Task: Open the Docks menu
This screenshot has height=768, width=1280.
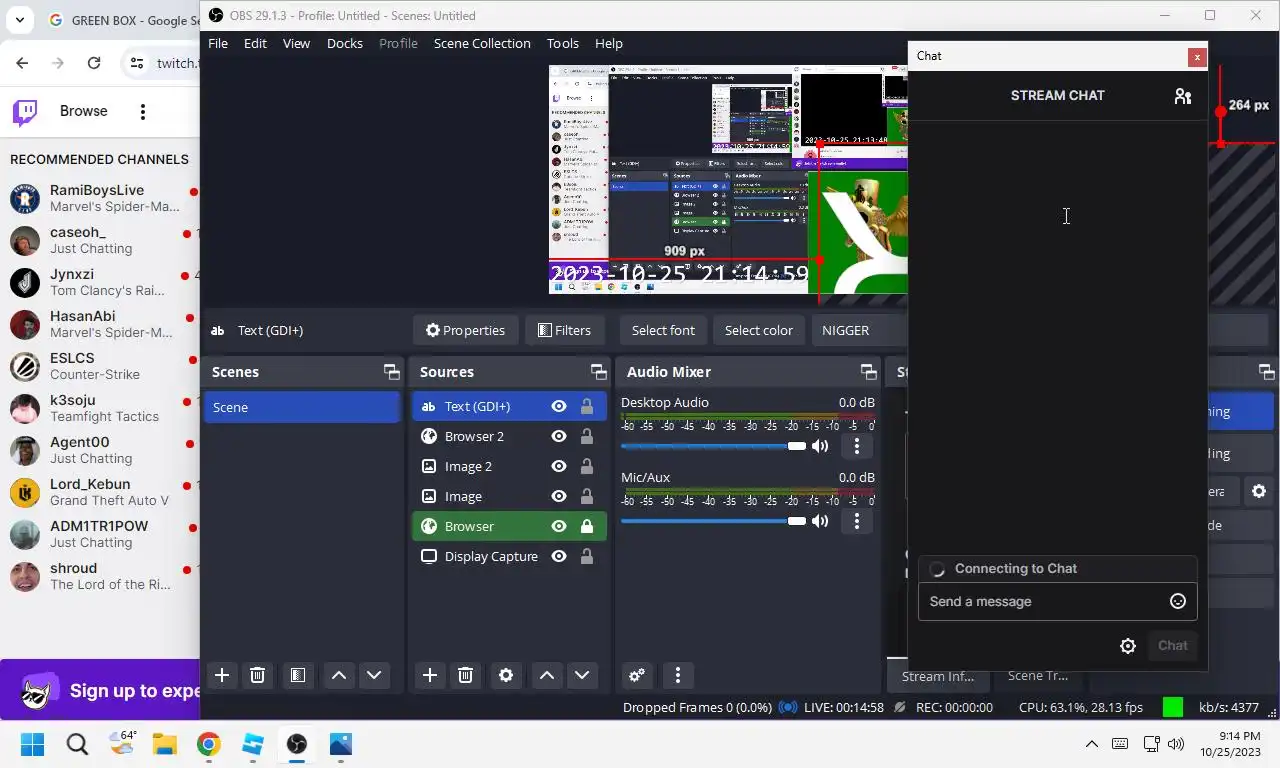Action: (x=345, y=43)
